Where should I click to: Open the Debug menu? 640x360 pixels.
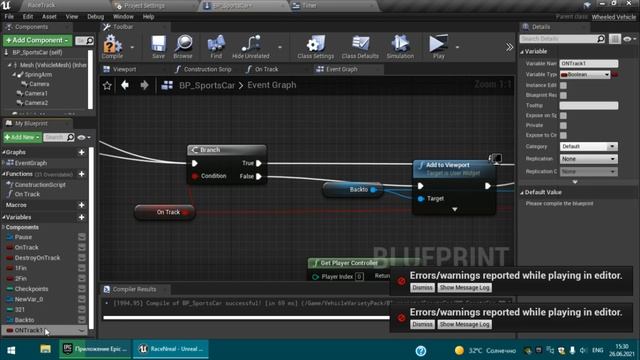coord(96,17)
